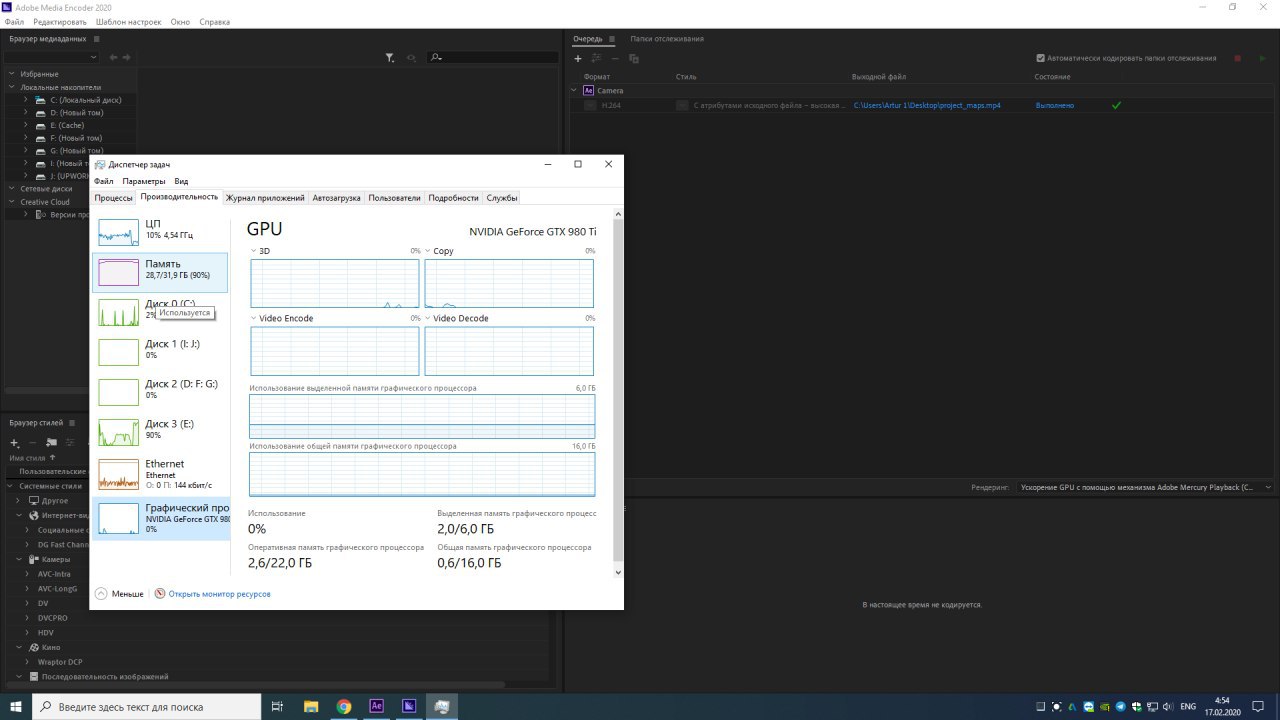The height and width of the screenshot is (720, 1280).
Task: Click the forward arrow in Media Browser
Action: (127, 58)
